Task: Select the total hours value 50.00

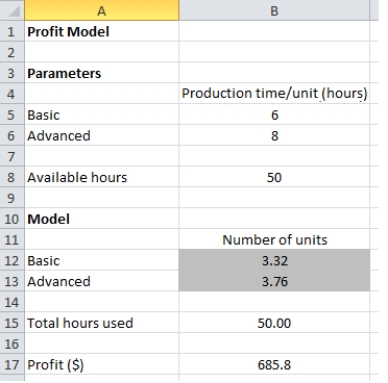Action: tap(274, 323)
